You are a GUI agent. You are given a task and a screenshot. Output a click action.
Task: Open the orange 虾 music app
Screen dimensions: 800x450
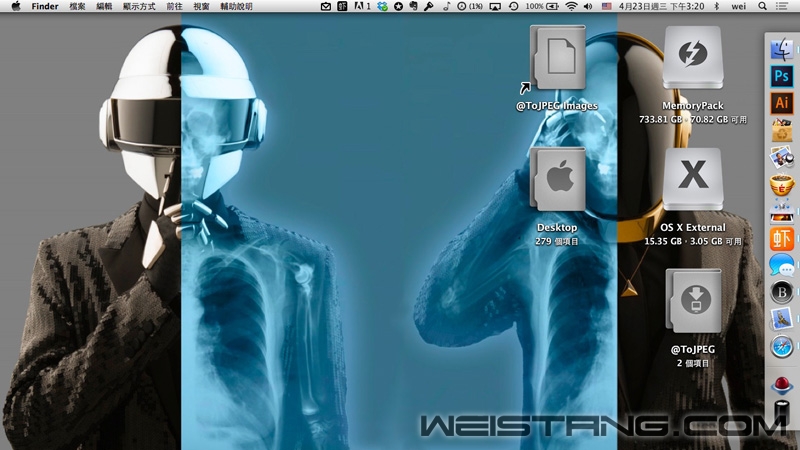click(782, 239)
